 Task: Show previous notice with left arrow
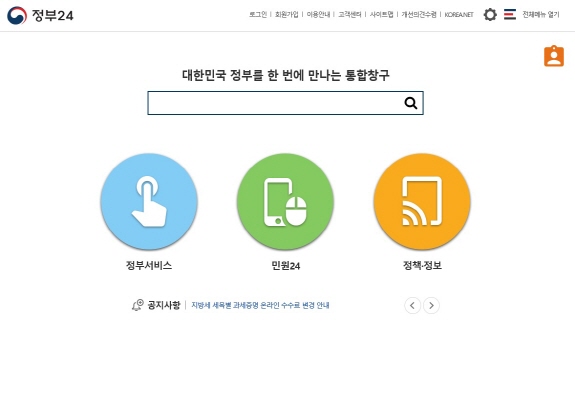[x=413, y=306]
